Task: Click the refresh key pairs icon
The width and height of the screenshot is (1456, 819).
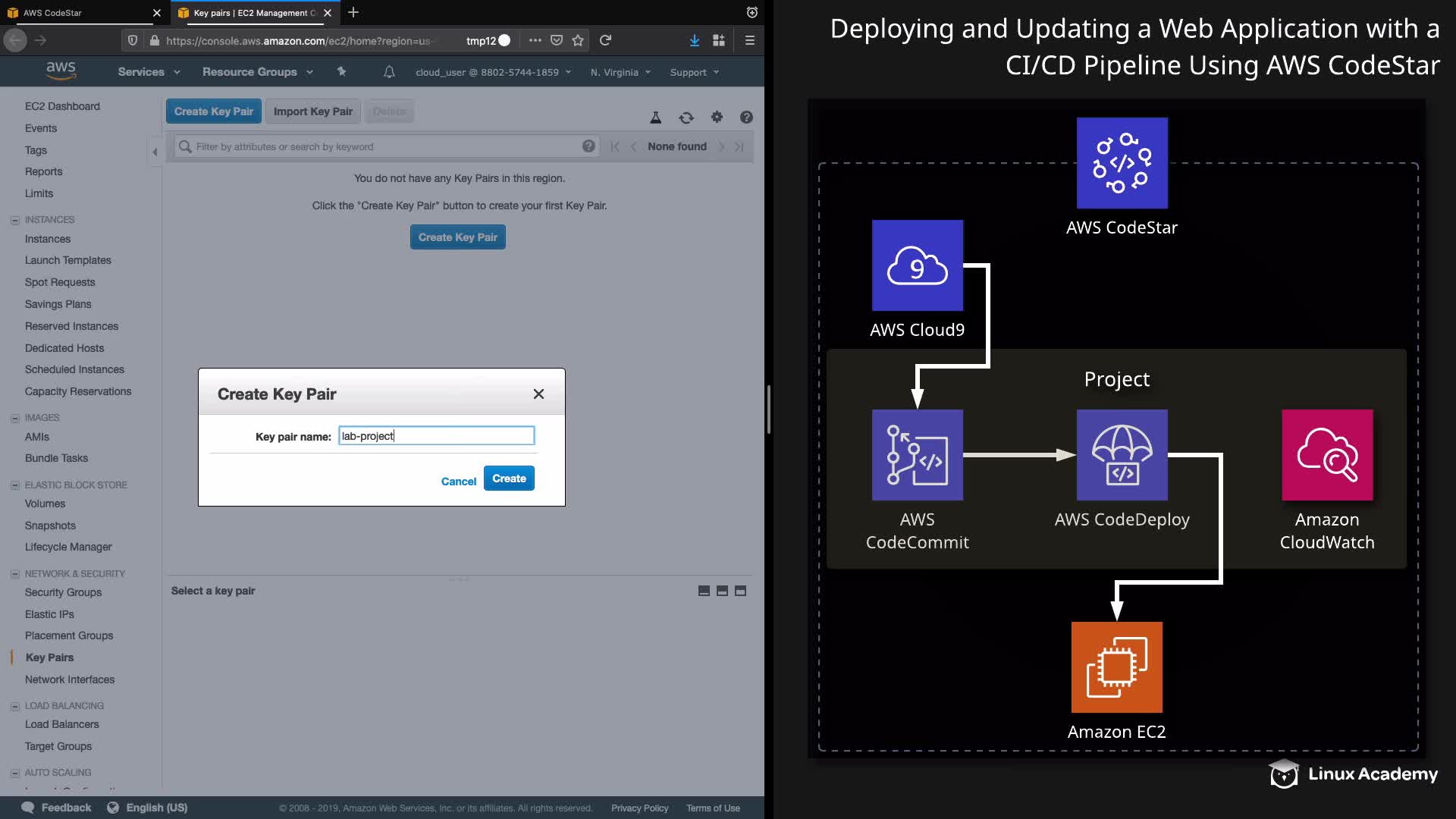Action: point(686,118)
